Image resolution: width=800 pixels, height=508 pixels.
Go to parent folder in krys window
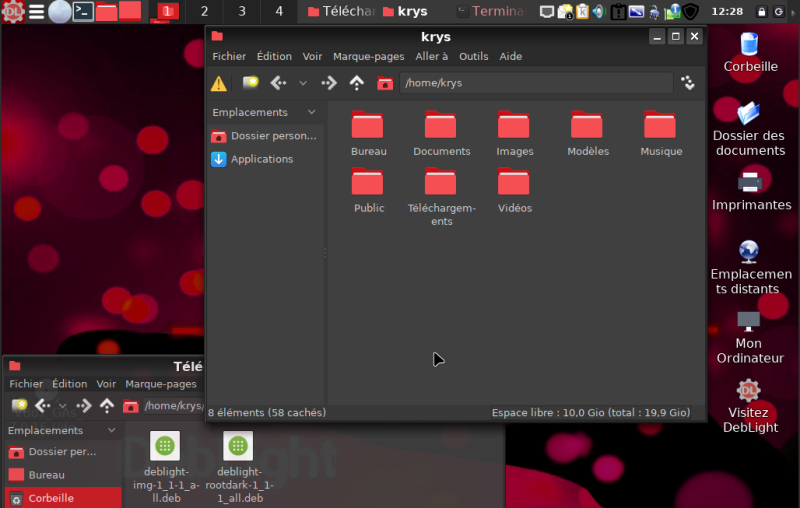point(356,83)
